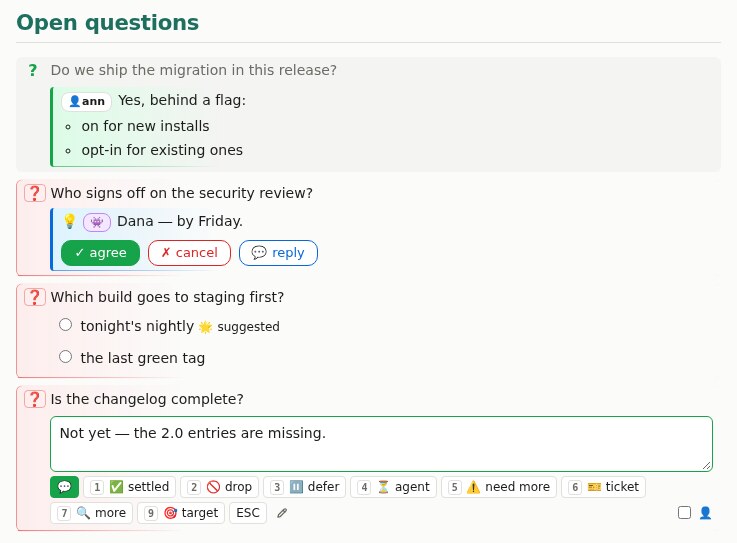Choose the defer option 3
Image resolution: width=737 pixels, height=543 pixels.
click(x=305, y=487)
